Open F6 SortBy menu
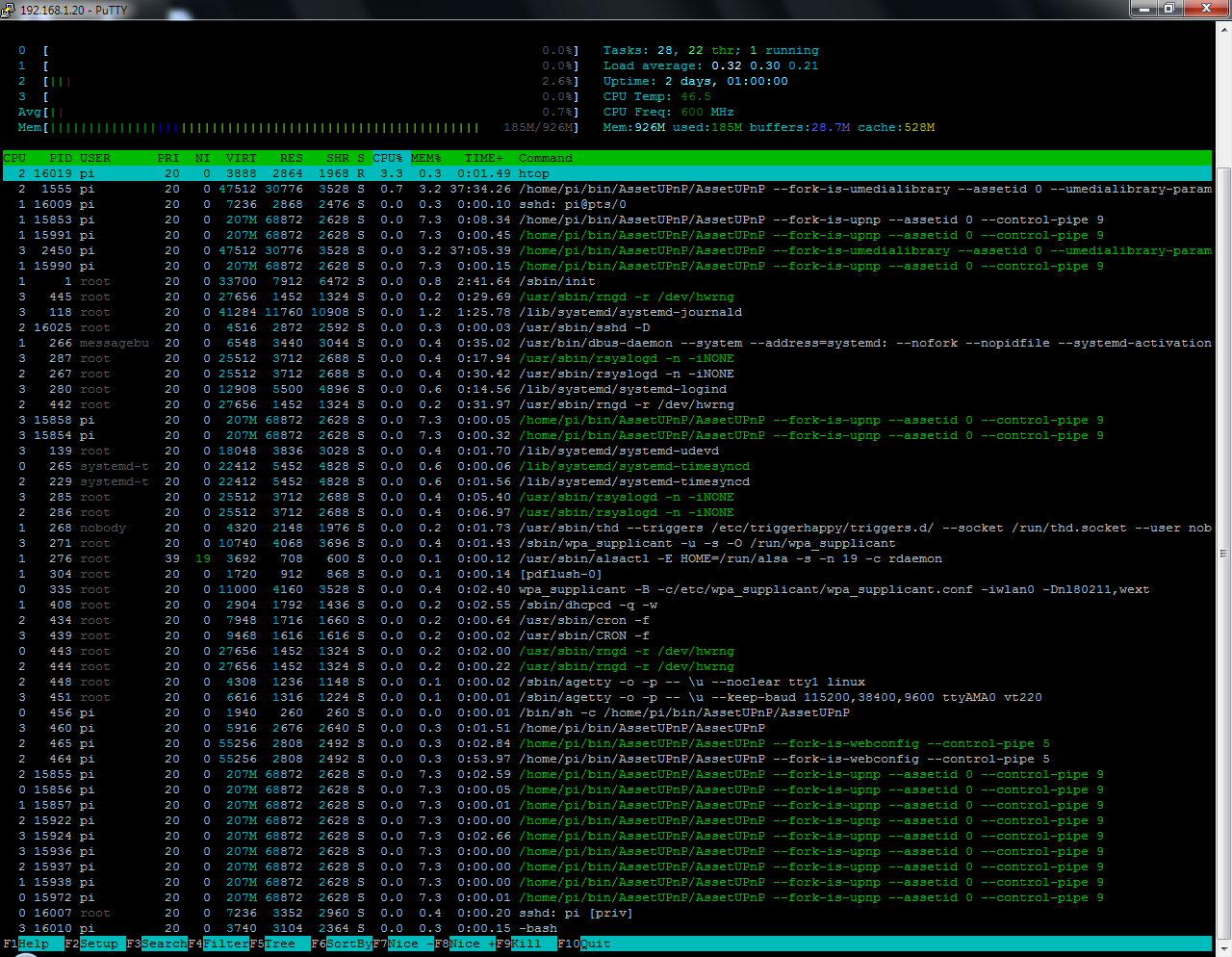 click(x=342, y=944)
